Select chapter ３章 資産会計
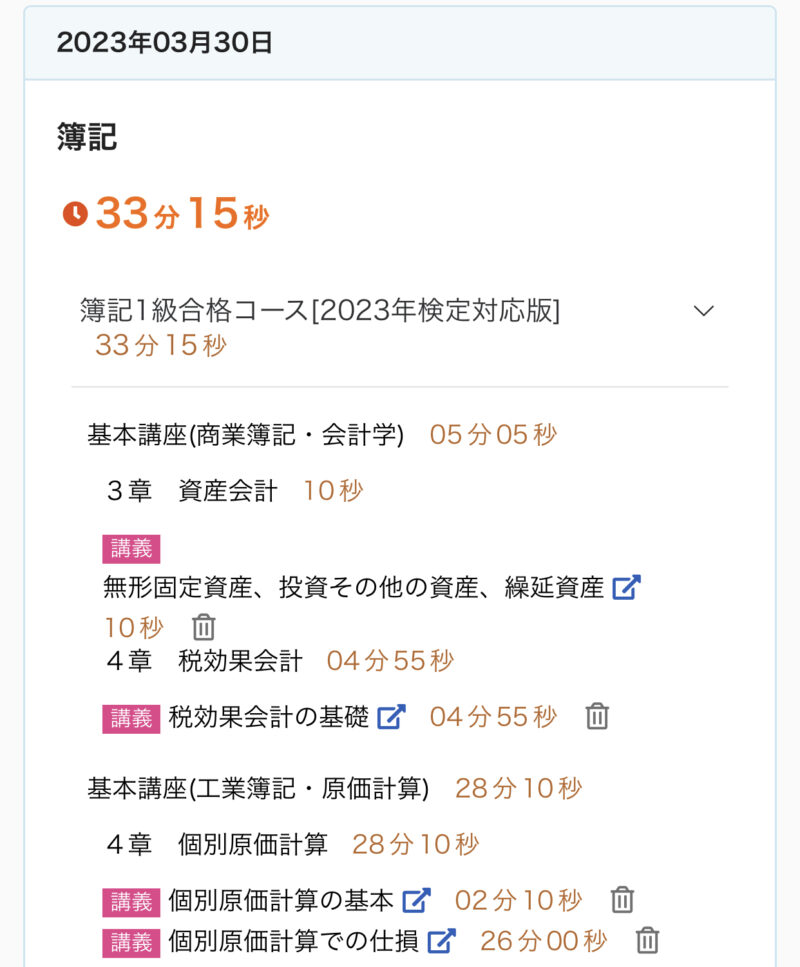The height and width of the screenshot is (967, 800). [x=192, y=491]
